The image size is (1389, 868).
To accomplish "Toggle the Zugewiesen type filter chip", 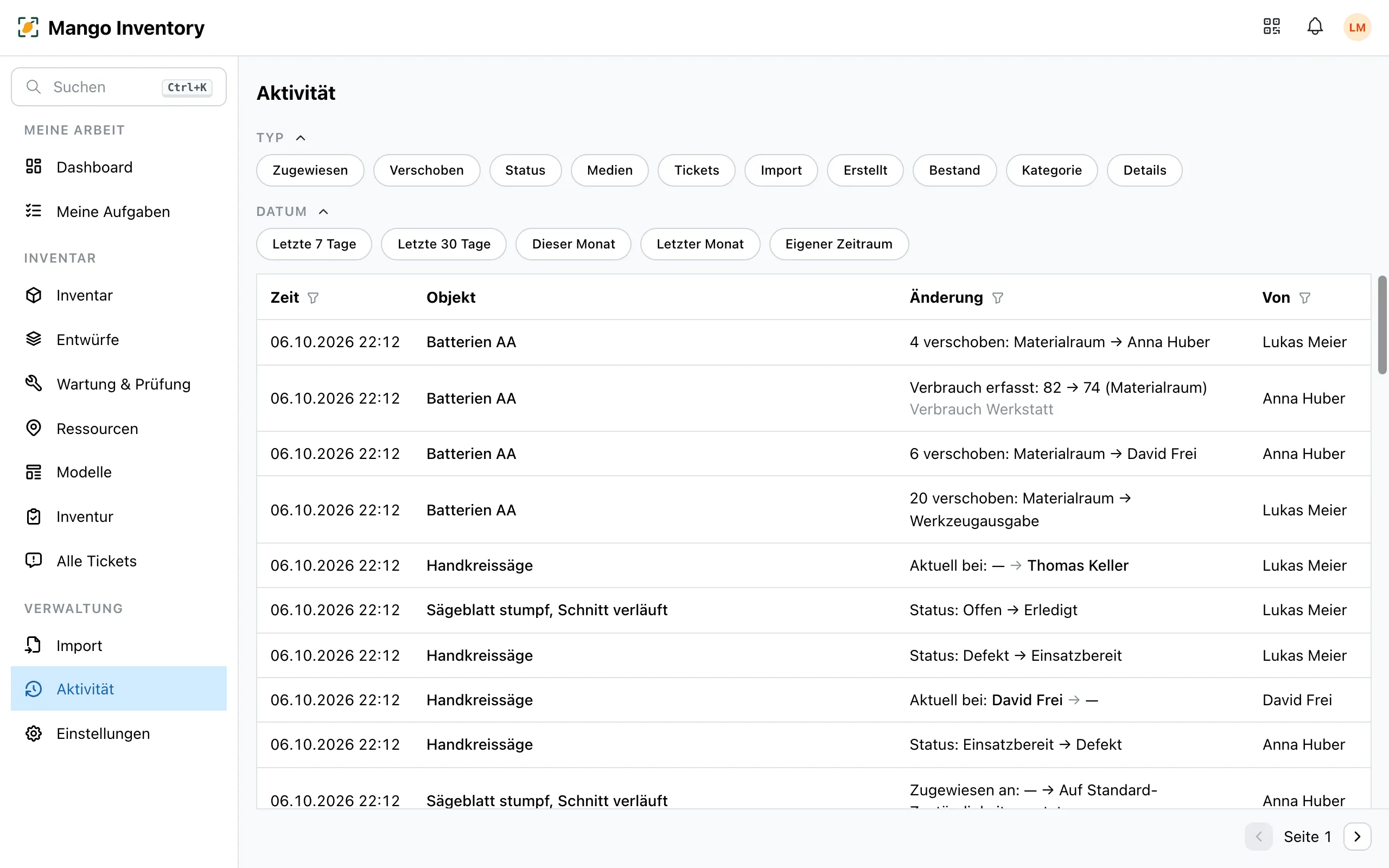I will [310, 170].
